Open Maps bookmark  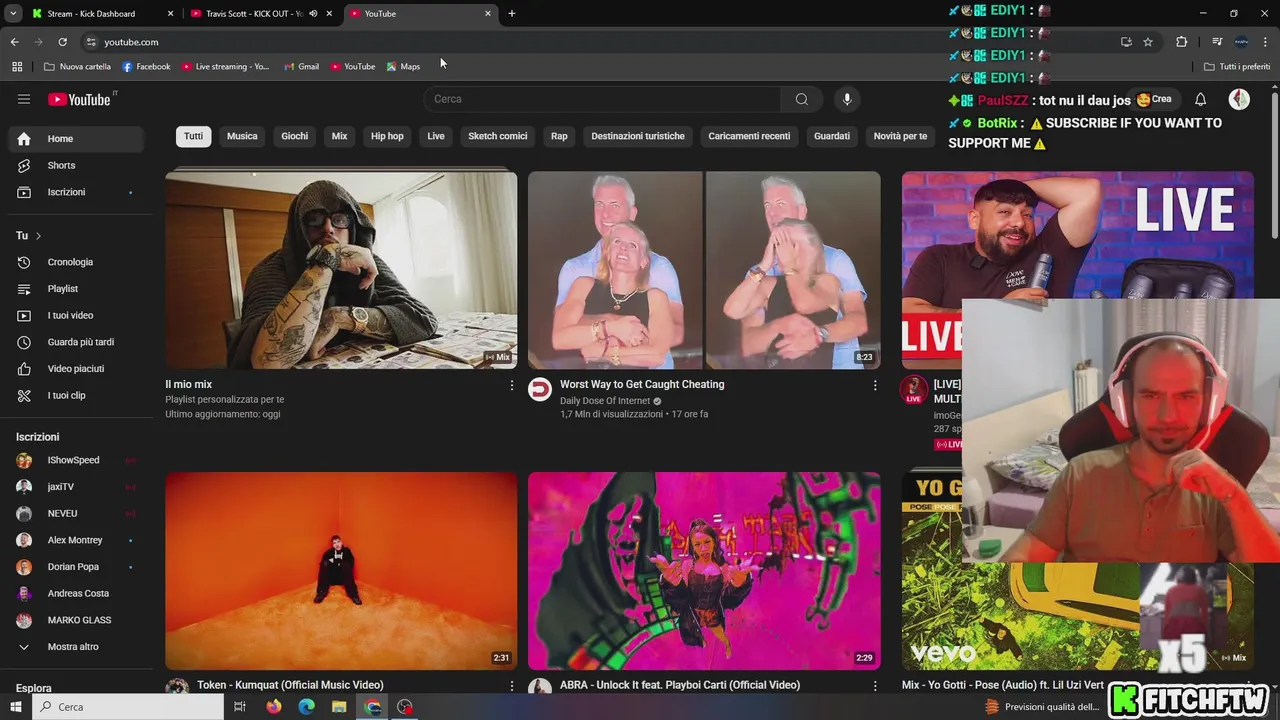click(404, 67)
